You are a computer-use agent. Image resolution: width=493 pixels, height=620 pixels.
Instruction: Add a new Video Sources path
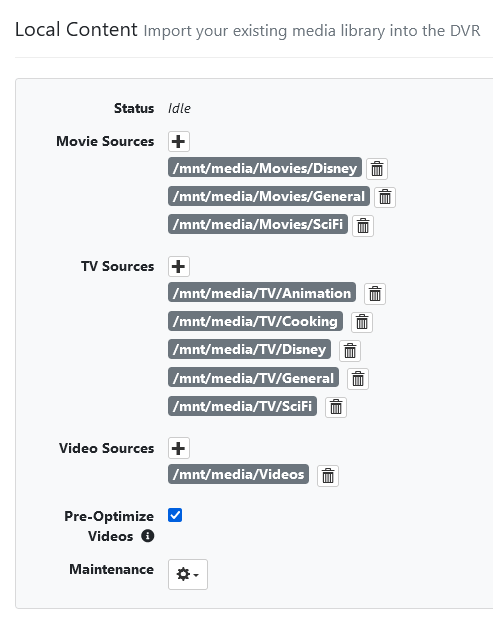point(179,448)
